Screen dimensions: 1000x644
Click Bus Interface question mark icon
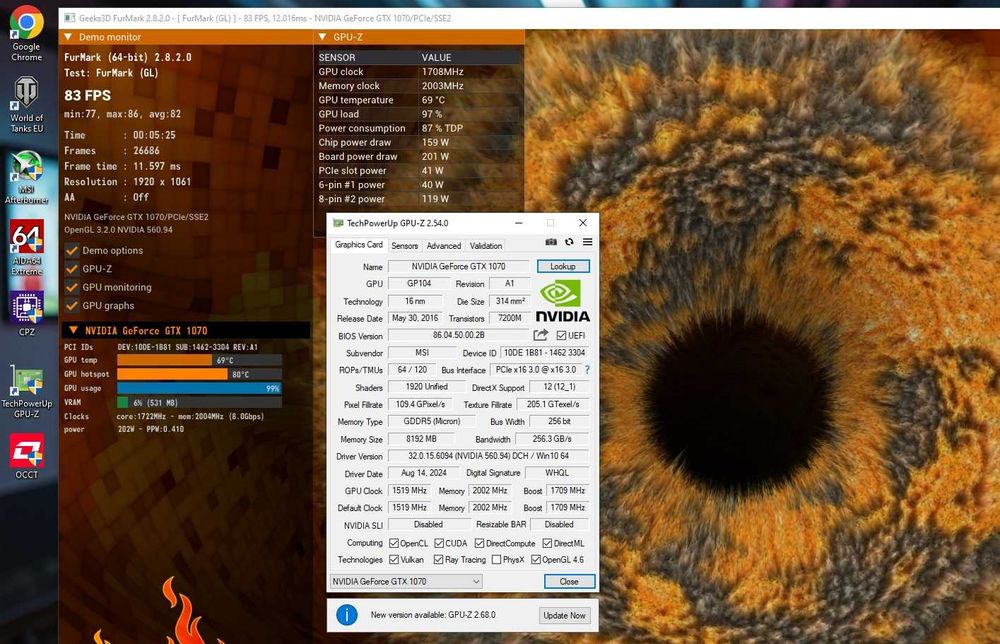click(587, 370)
